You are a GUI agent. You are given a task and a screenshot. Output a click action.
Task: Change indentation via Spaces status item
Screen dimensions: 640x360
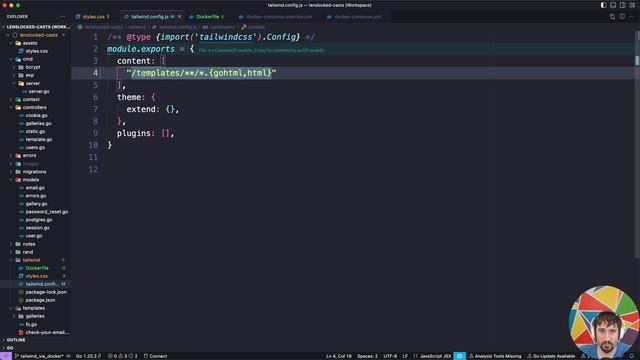tap(367, 356)
